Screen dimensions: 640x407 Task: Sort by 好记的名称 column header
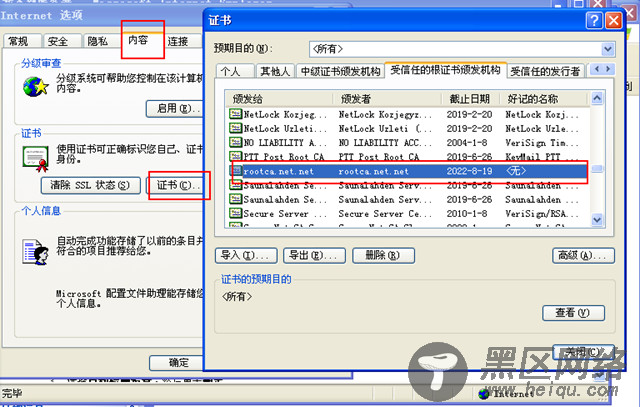pos(544,98)
